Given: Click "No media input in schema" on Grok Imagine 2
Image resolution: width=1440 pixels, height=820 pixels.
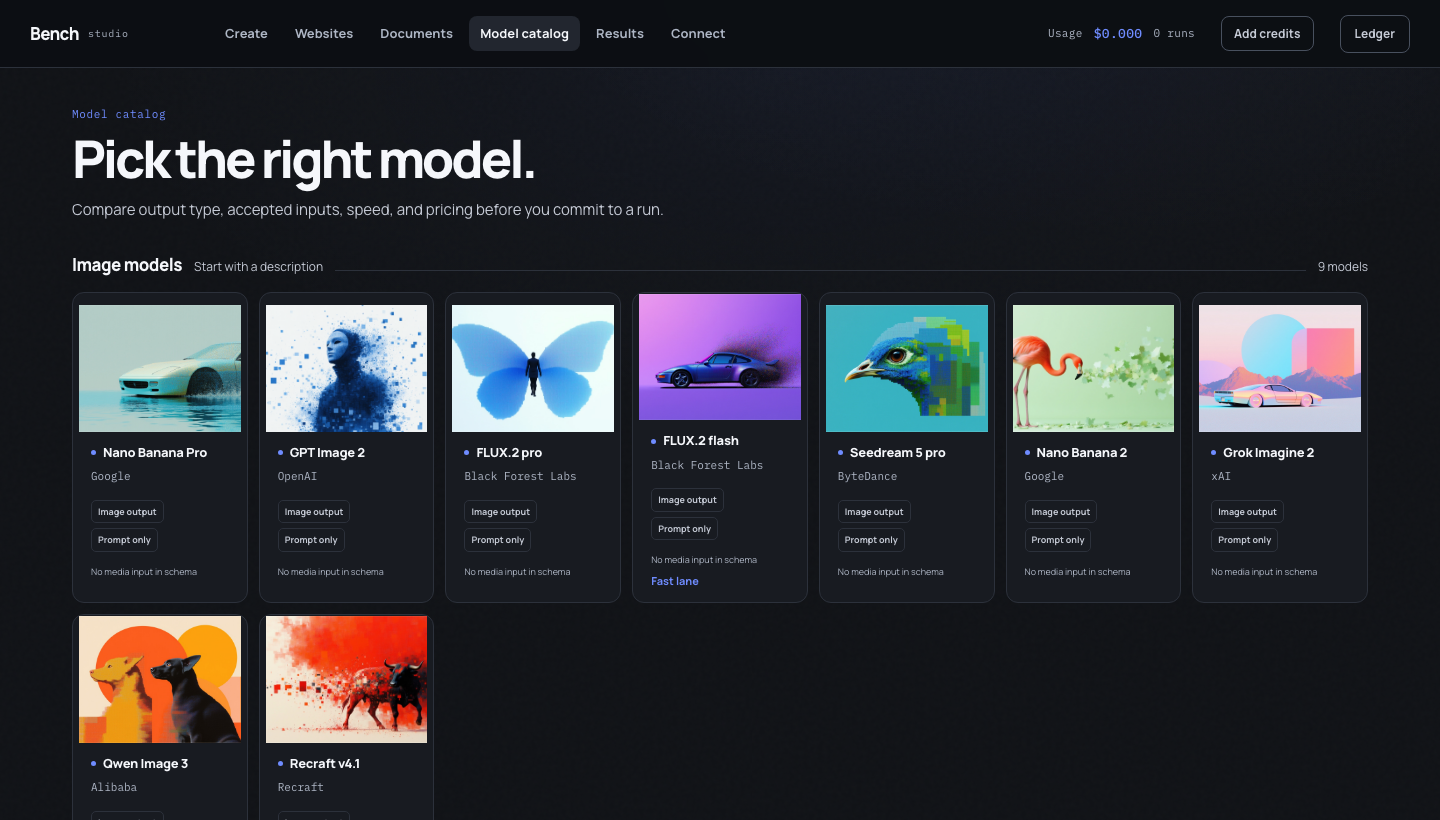Looking at the screenshot, I should 1264,572.
